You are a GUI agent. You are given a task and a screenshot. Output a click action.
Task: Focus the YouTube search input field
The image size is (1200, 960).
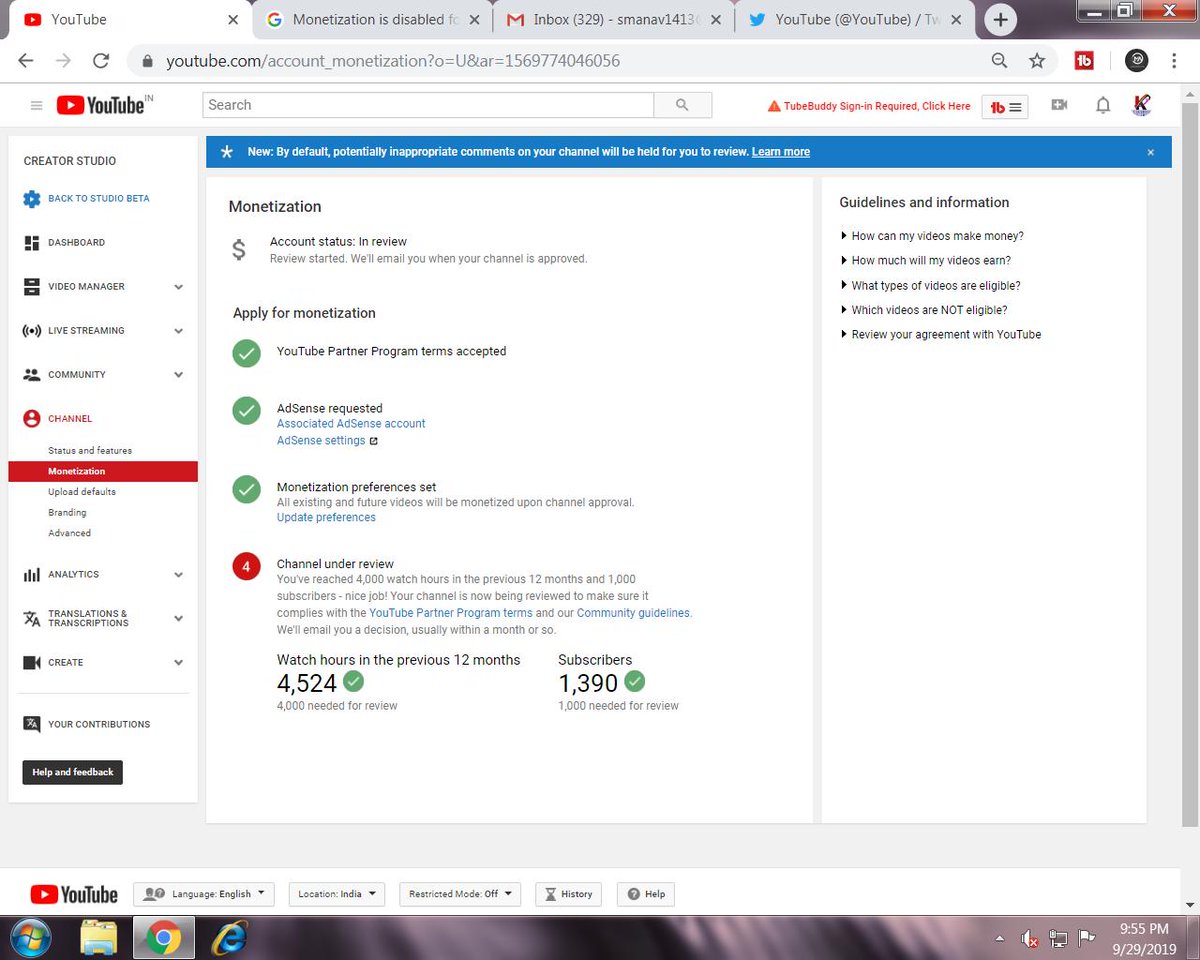428,105
